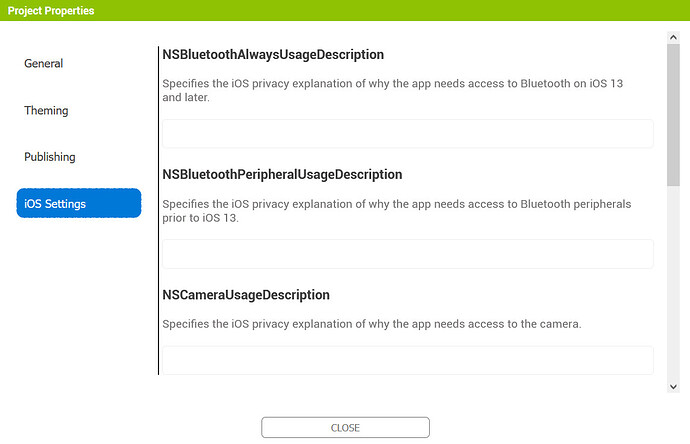Select the iOS Settings tab
The height and width of the screenshot is (444, 690).
(x=78, y=204)
